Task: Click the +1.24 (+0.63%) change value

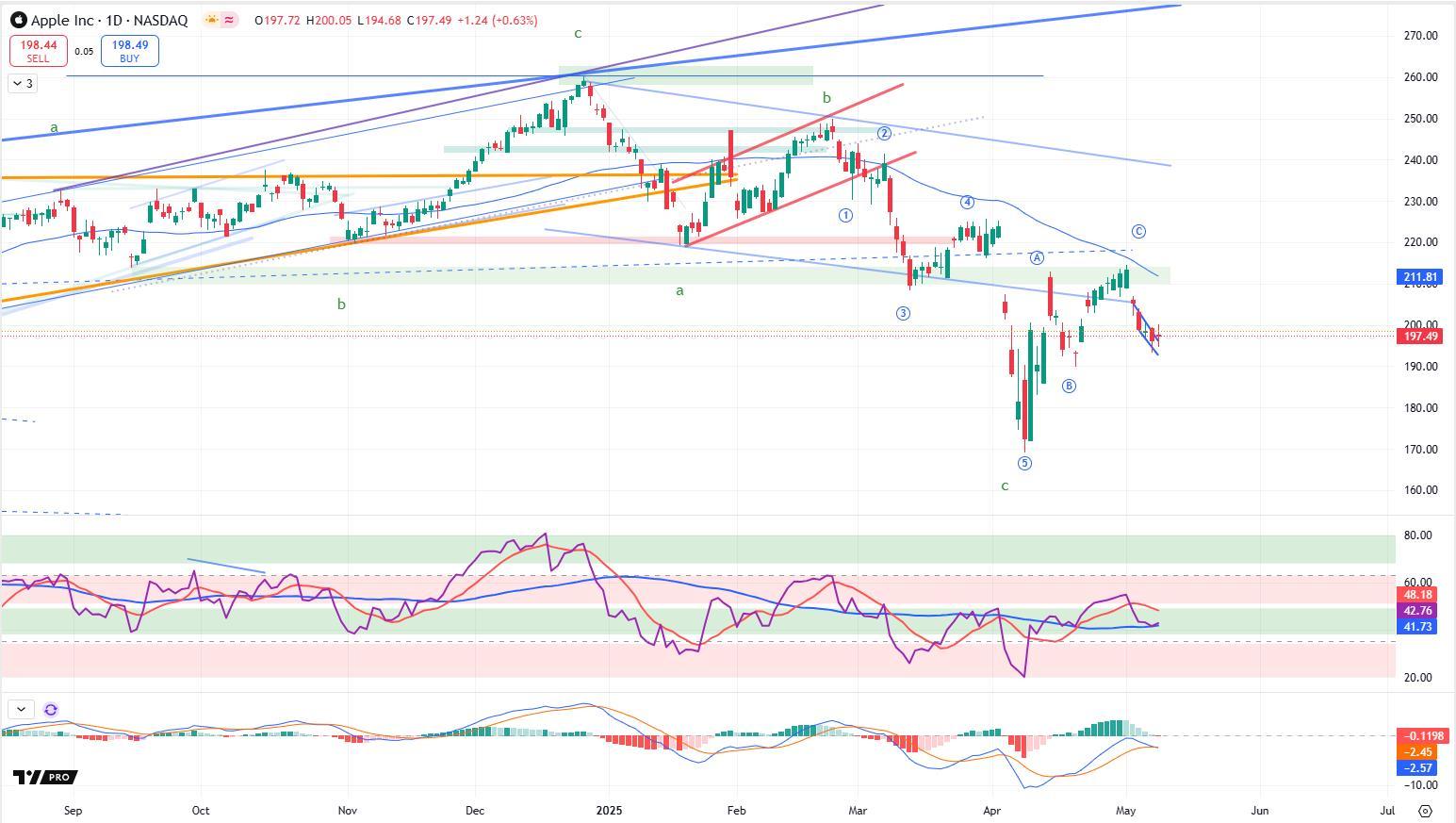Action: (x=498, y=20)
